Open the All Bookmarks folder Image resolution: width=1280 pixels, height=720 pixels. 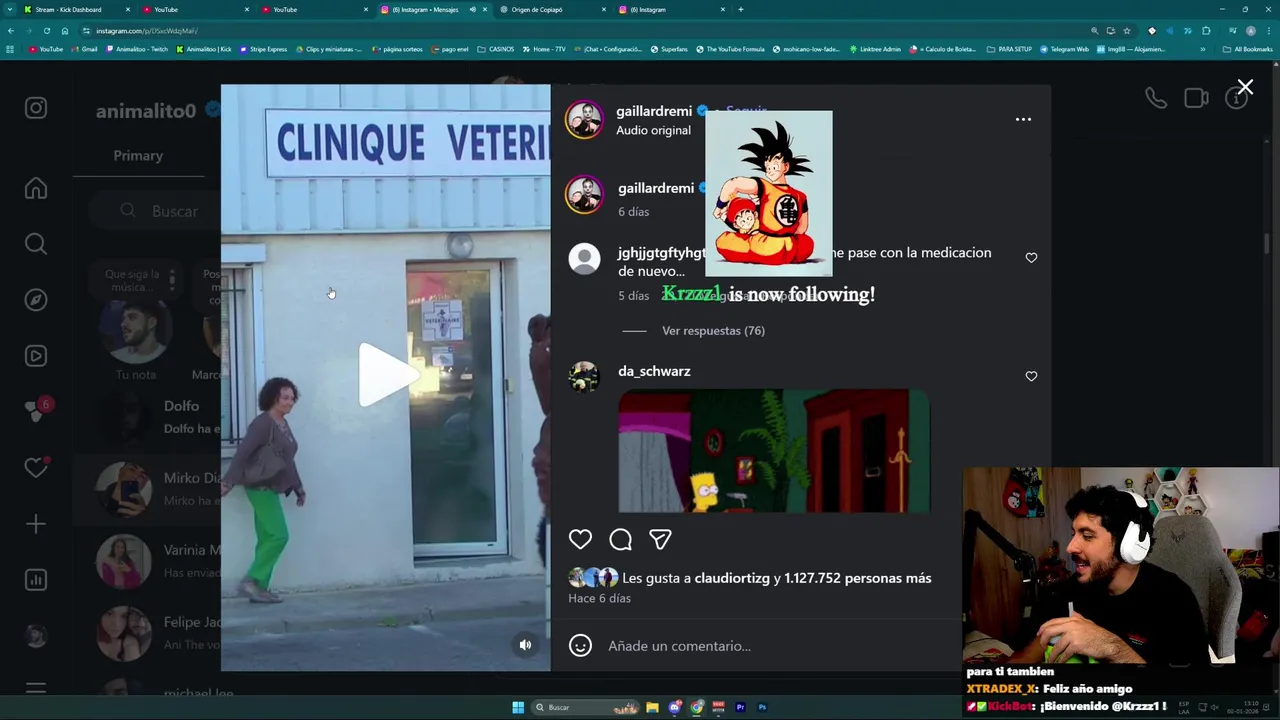[1248, 49]
